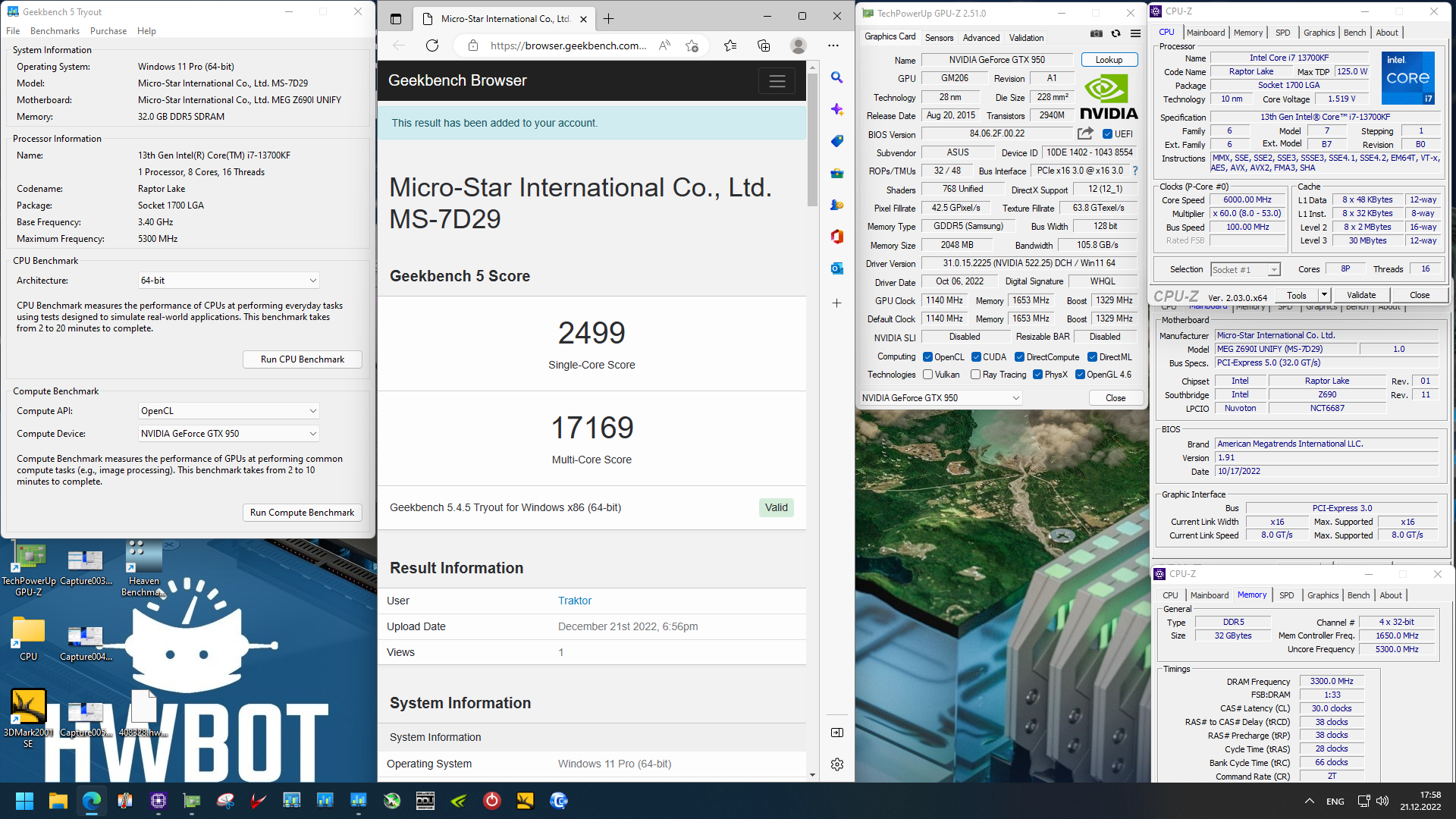Open the Edge sidebar shopping tag icon
This screenshot has height=819, width=1456.
[837, 141]
